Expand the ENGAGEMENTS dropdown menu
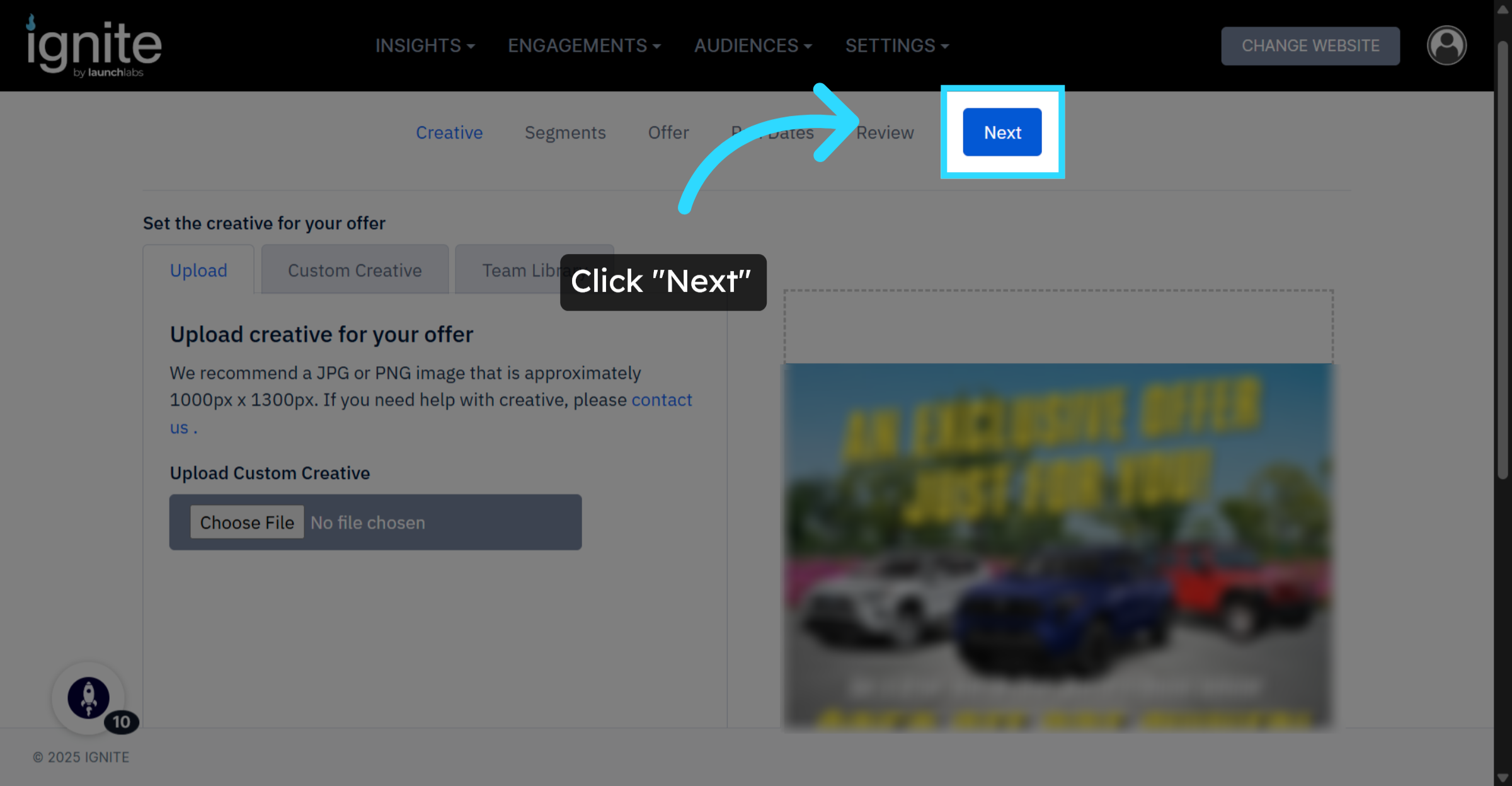The image size is (1512, 786). pos(584,45)
